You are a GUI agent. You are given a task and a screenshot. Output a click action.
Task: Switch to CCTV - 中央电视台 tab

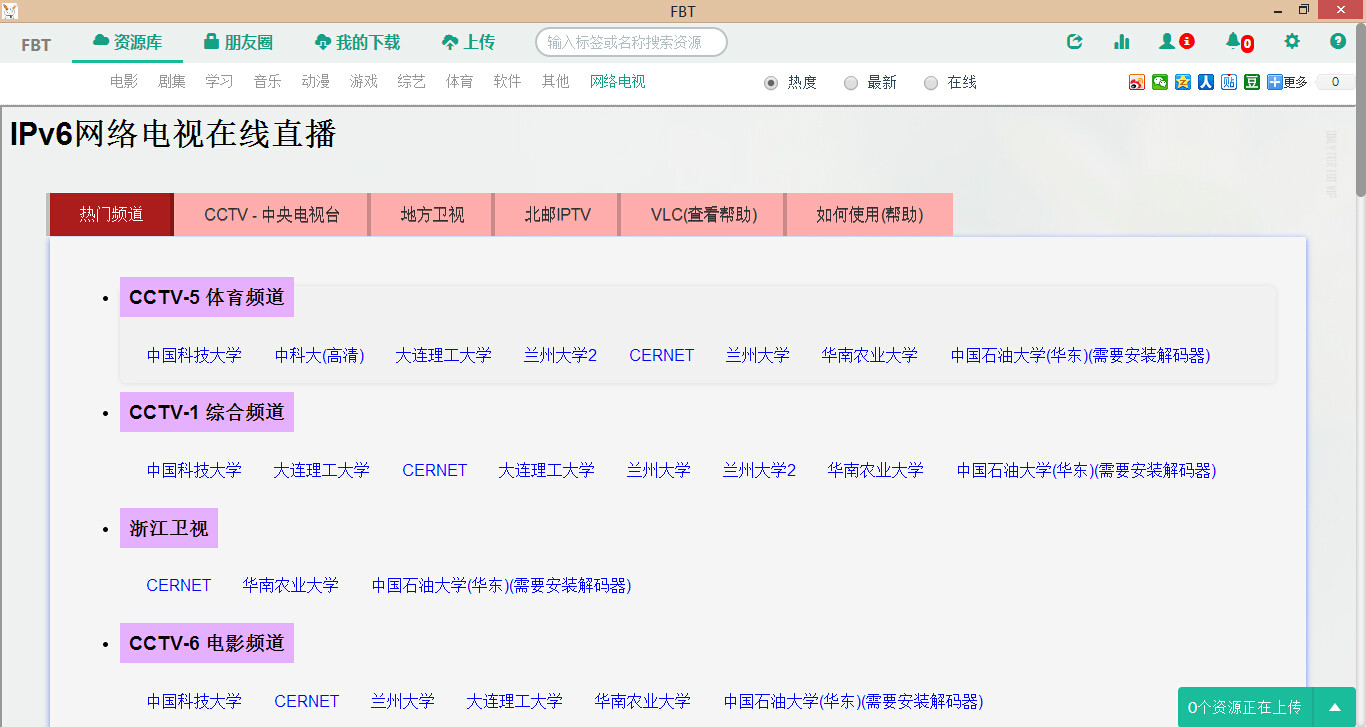click(x=272, y=214)
